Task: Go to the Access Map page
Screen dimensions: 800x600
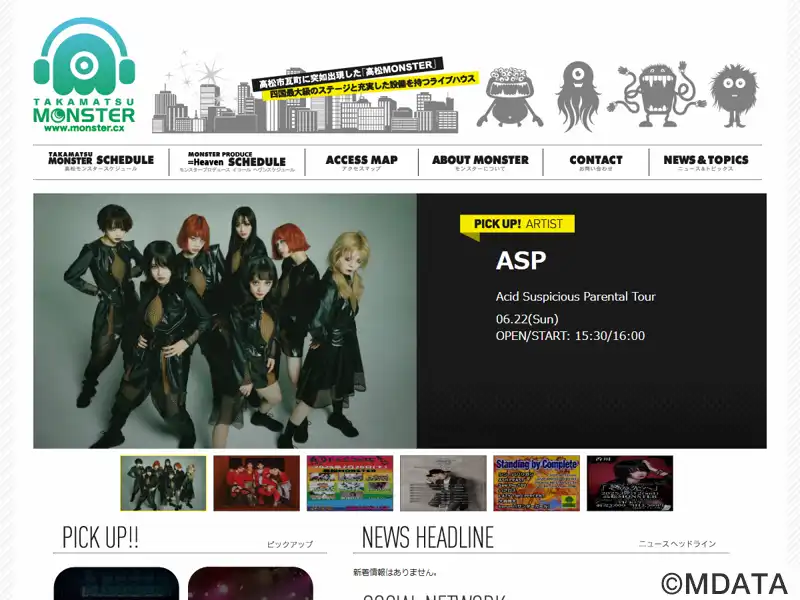Action: pyautogui.click(x=361, y=162)
